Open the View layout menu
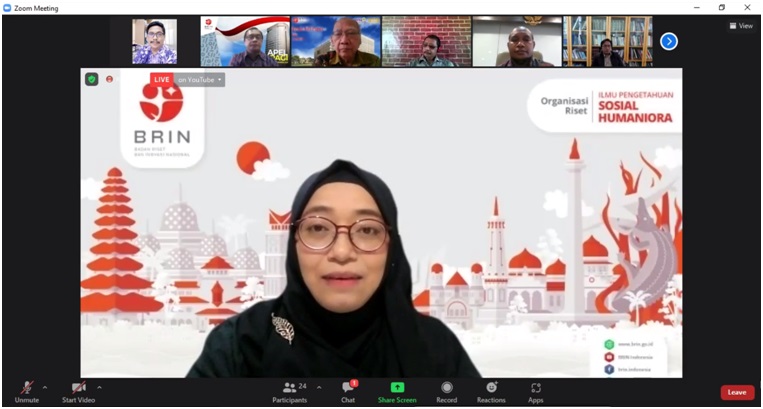Viewport: 763px width, 409px height. (x=741, y=26)
